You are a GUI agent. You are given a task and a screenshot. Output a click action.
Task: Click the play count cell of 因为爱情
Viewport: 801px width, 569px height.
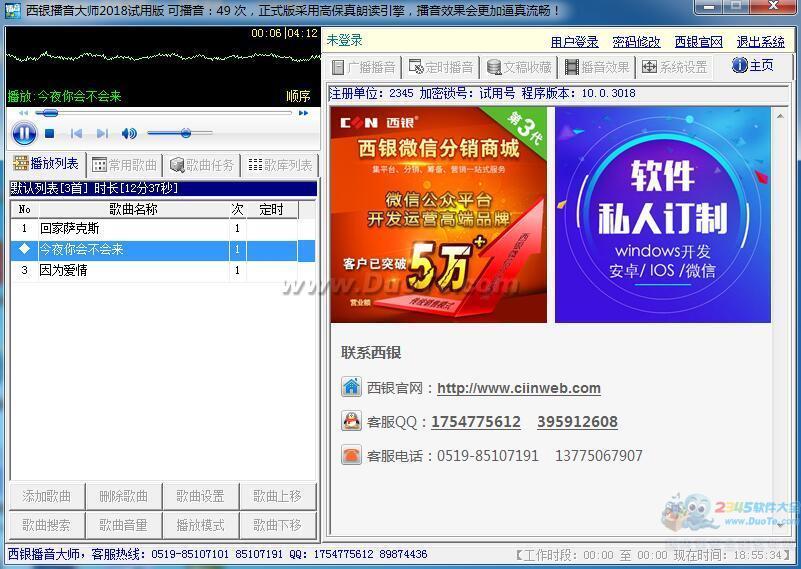[x=238, y=270]
